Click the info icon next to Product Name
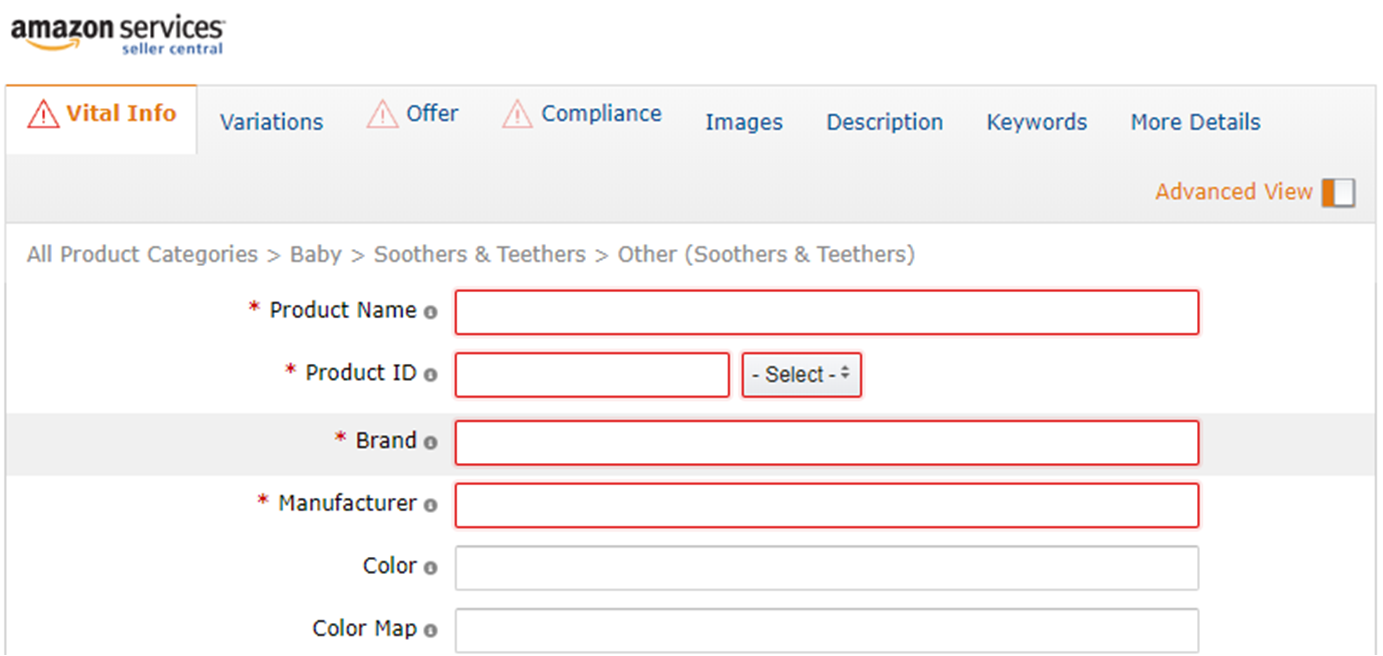This screenshot has width=1383, height=656. (430, 312)
